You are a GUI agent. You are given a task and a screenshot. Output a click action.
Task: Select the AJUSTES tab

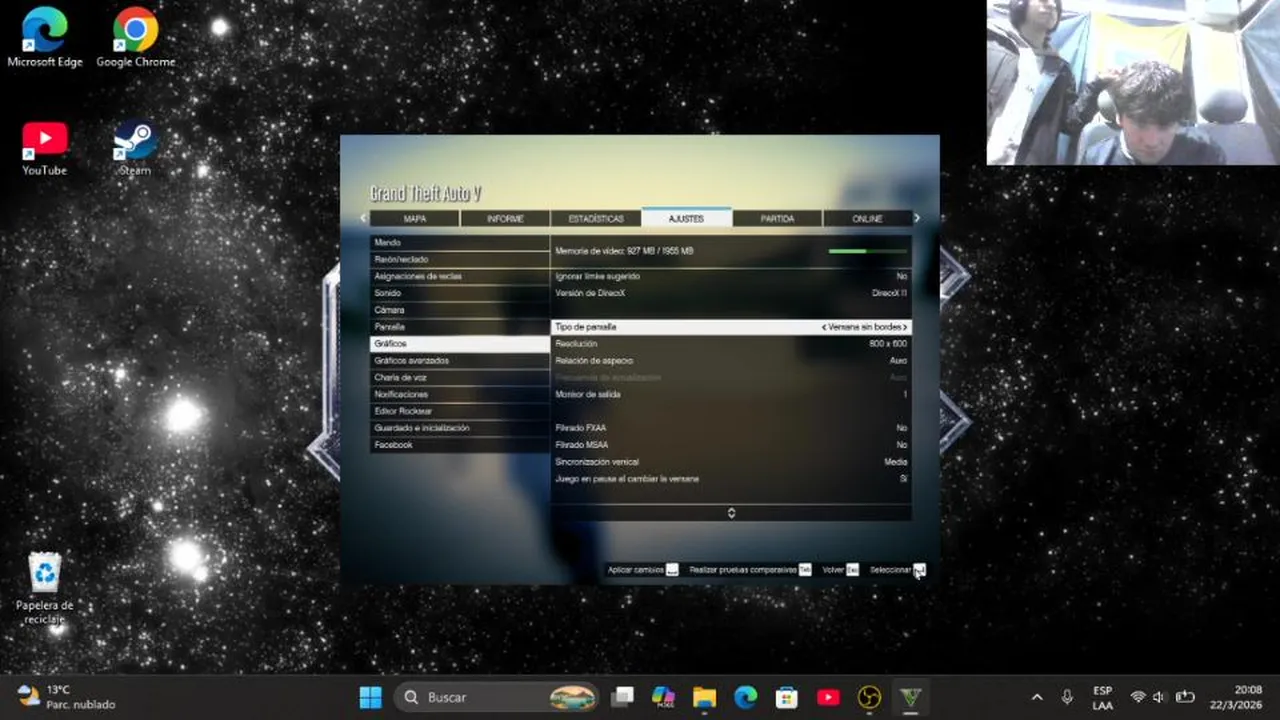coord(686,218)
